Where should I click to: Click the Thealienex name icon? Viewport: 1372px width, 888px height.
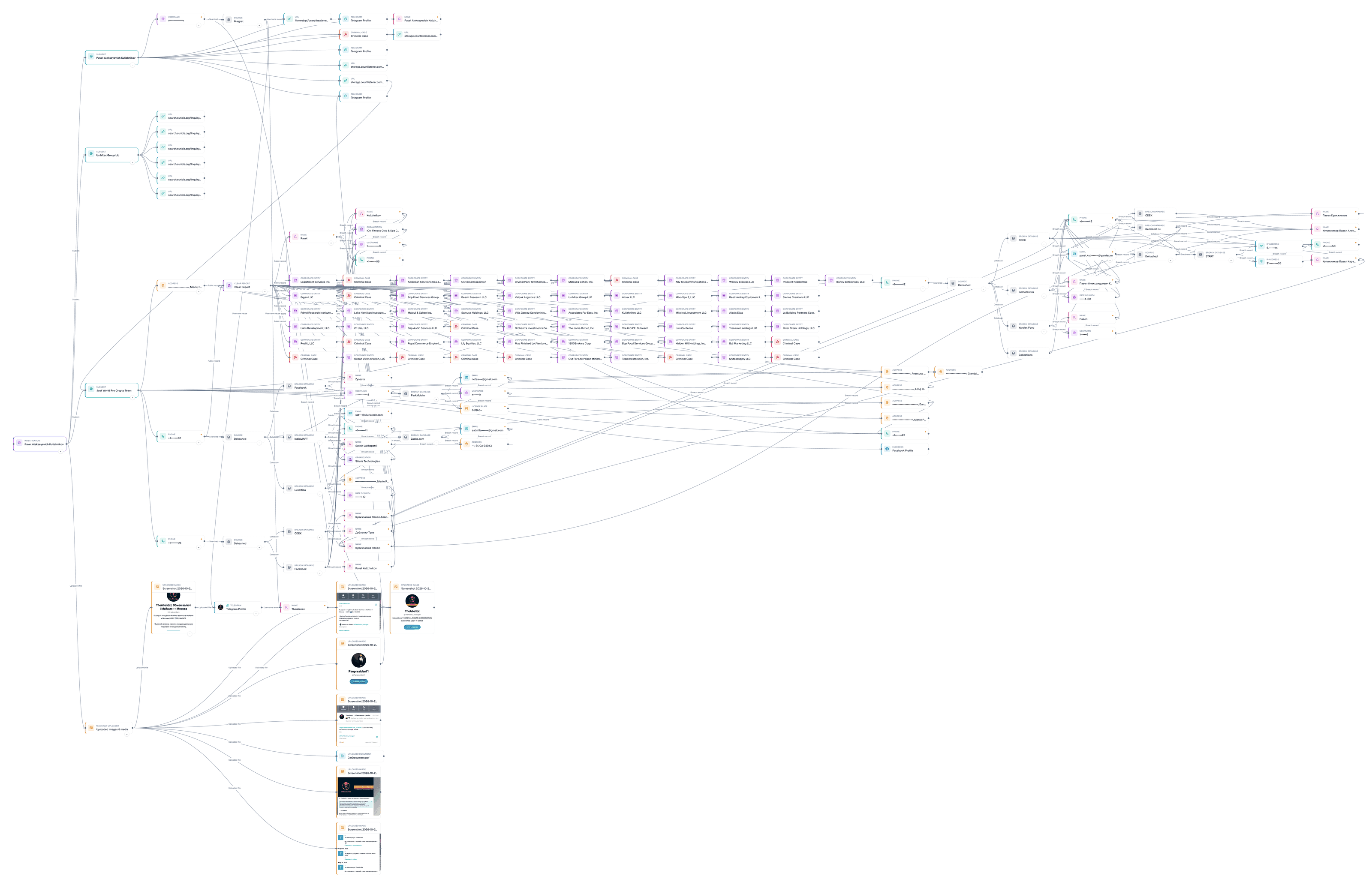pos(286,607)
